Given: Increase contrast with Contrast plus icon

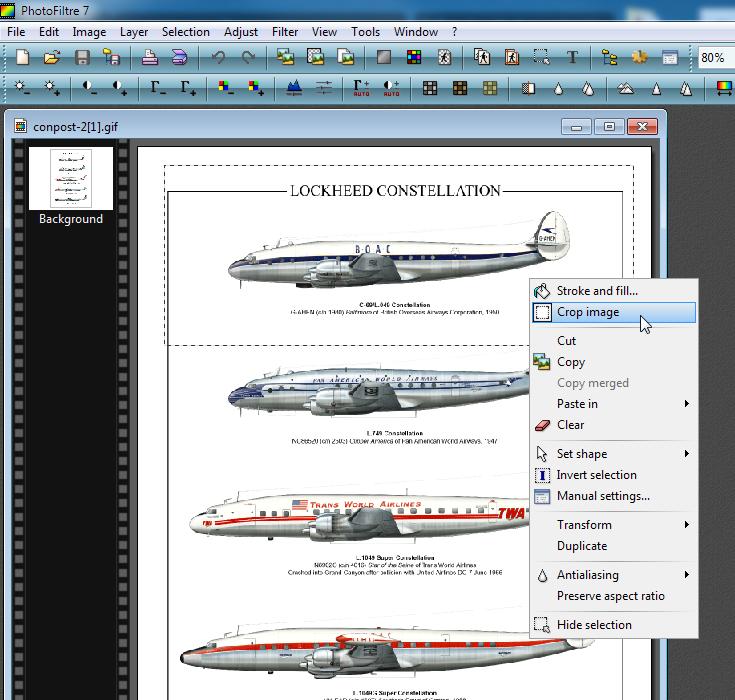Looking at the screenshot, I should click(x=120, y=88).
